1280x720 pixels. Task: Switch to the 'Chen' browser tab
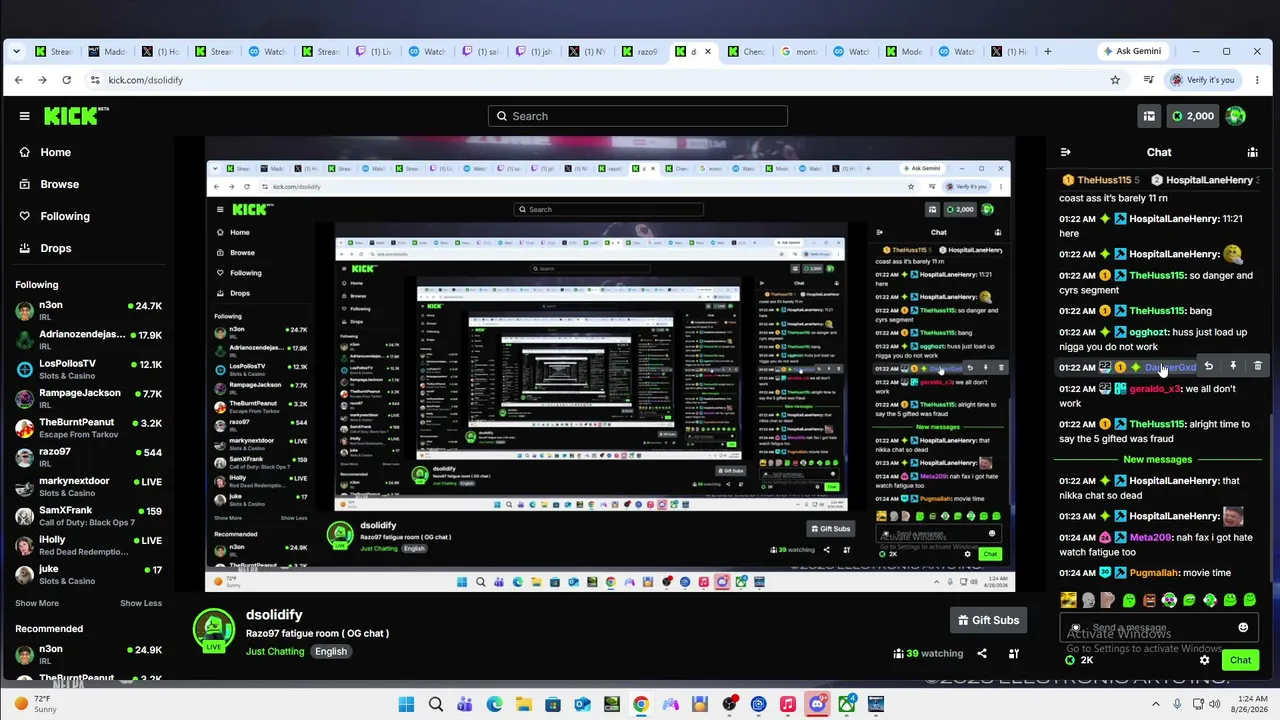click(745, 51)
